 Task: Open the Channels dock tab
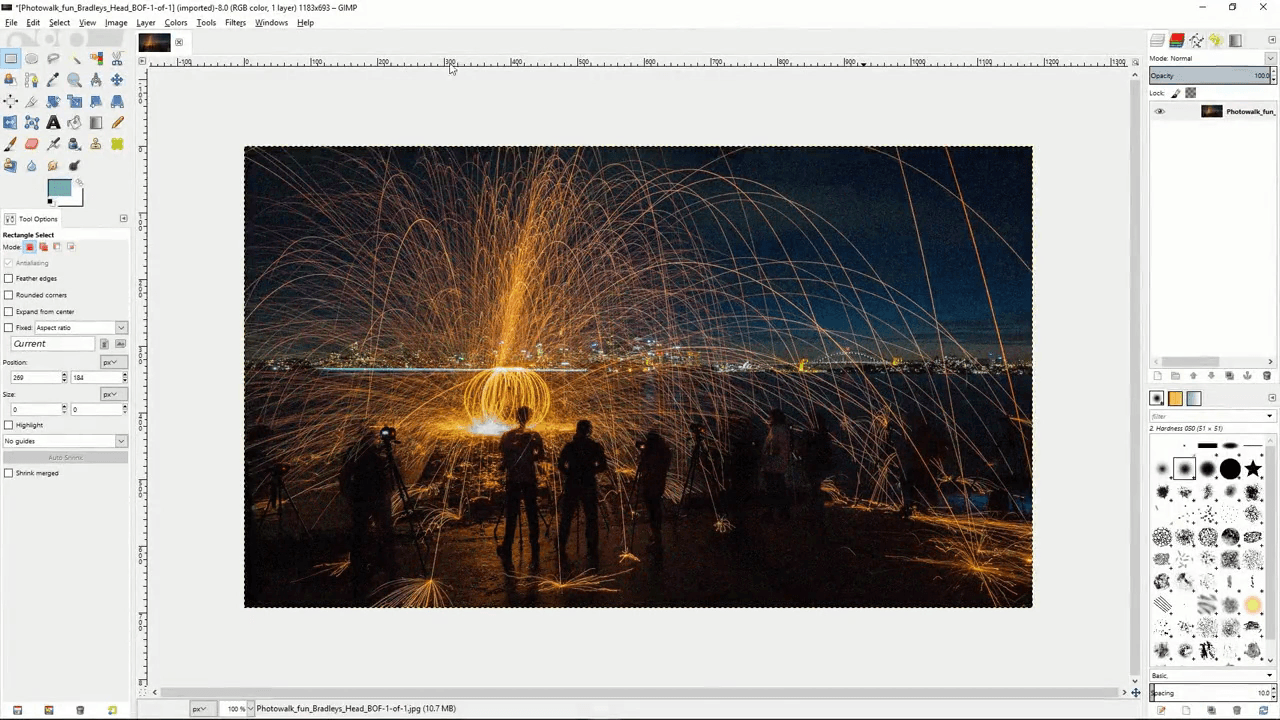[x=1177, y=41]
